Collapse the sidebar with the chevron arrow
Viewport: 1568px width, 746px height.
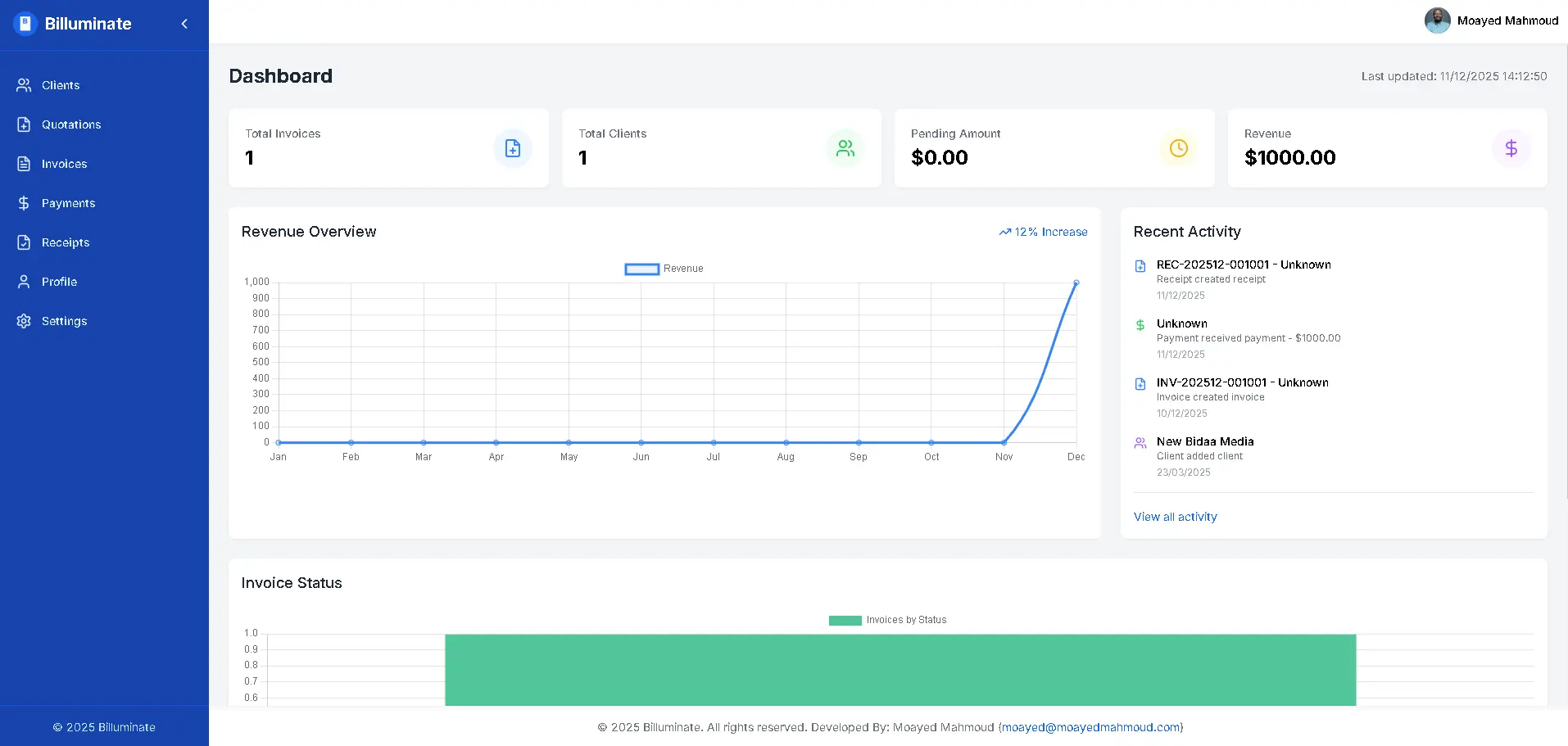pos(184,24)
